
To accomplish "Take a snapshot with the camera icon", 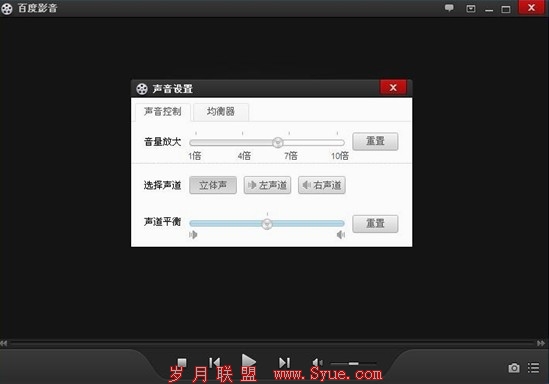I will [514, 368].
